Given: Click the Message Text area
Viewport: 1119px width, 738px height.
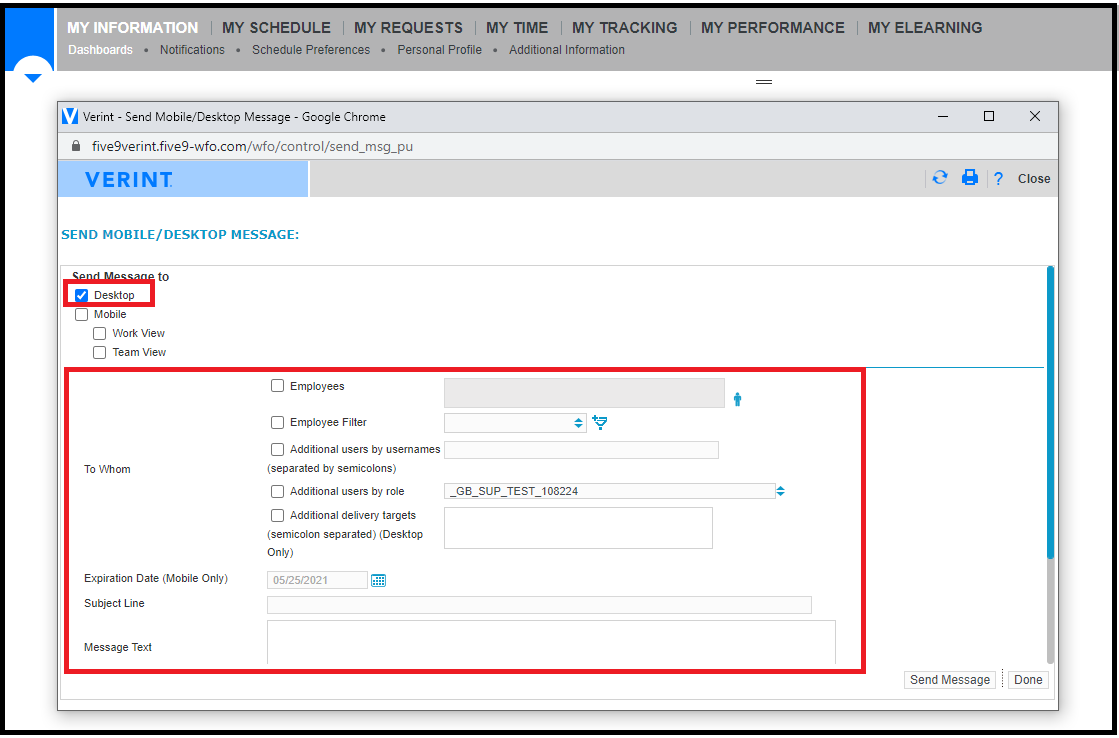Looking at the screenshot, I should (x=552, y=642).
